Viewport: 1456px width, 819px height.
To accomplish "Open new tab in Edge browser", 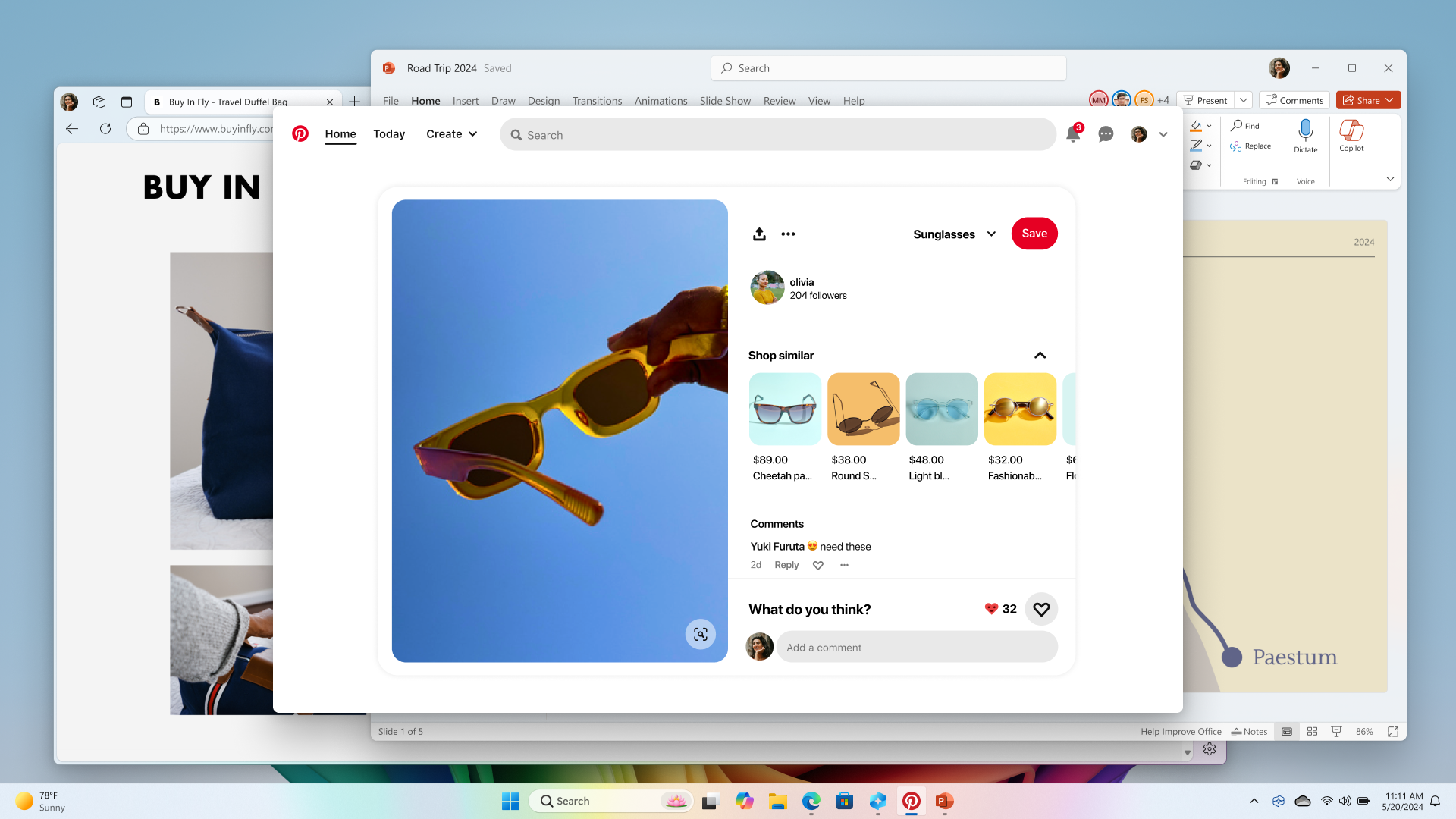I will [x=354, y=102].
